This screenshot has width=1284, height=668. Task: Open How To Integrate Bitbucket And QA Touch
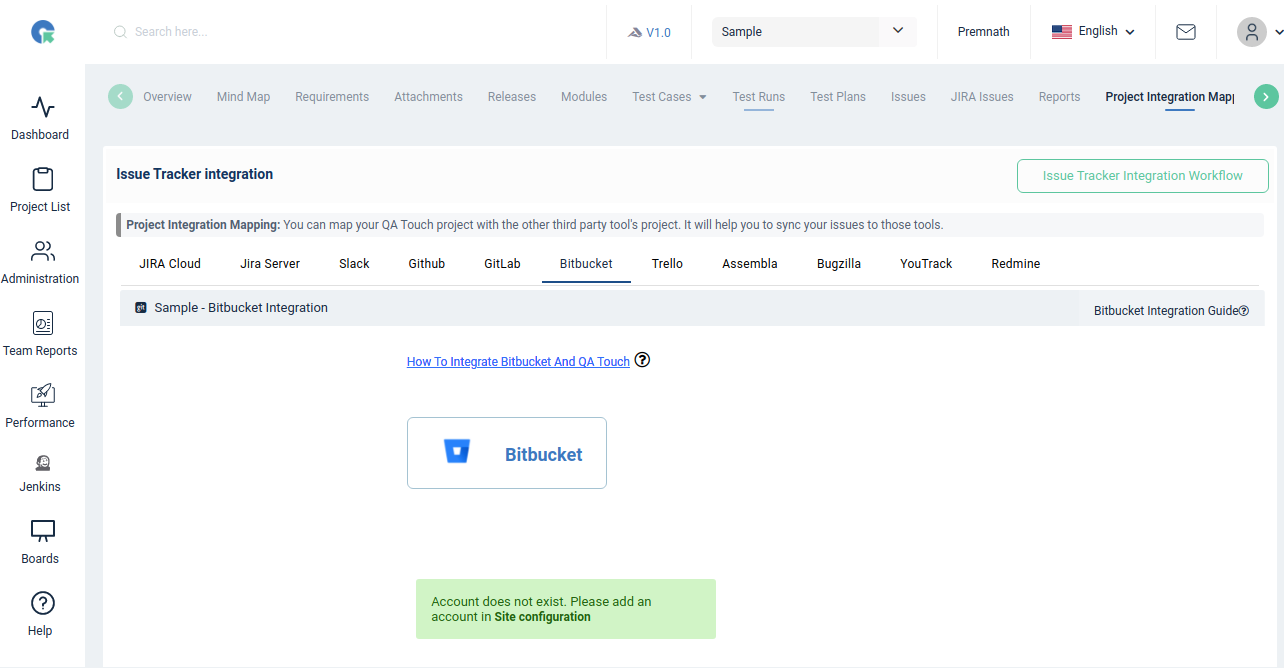[518, 361]
